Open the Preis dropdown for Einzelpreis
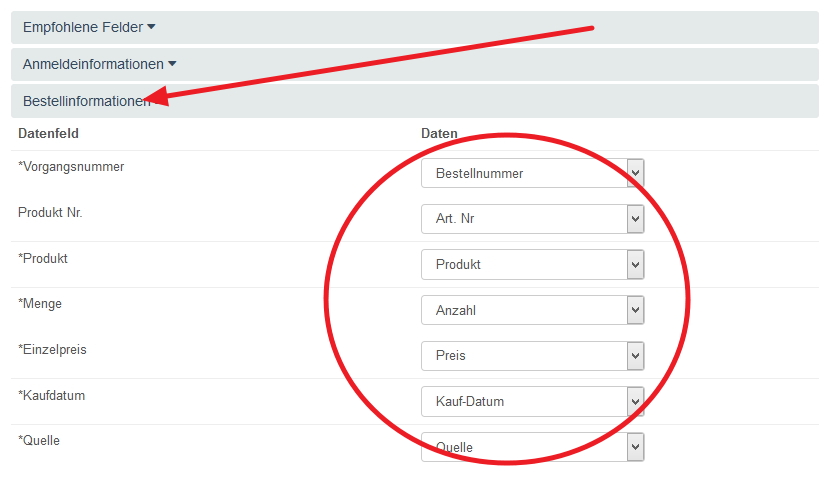 532,356
